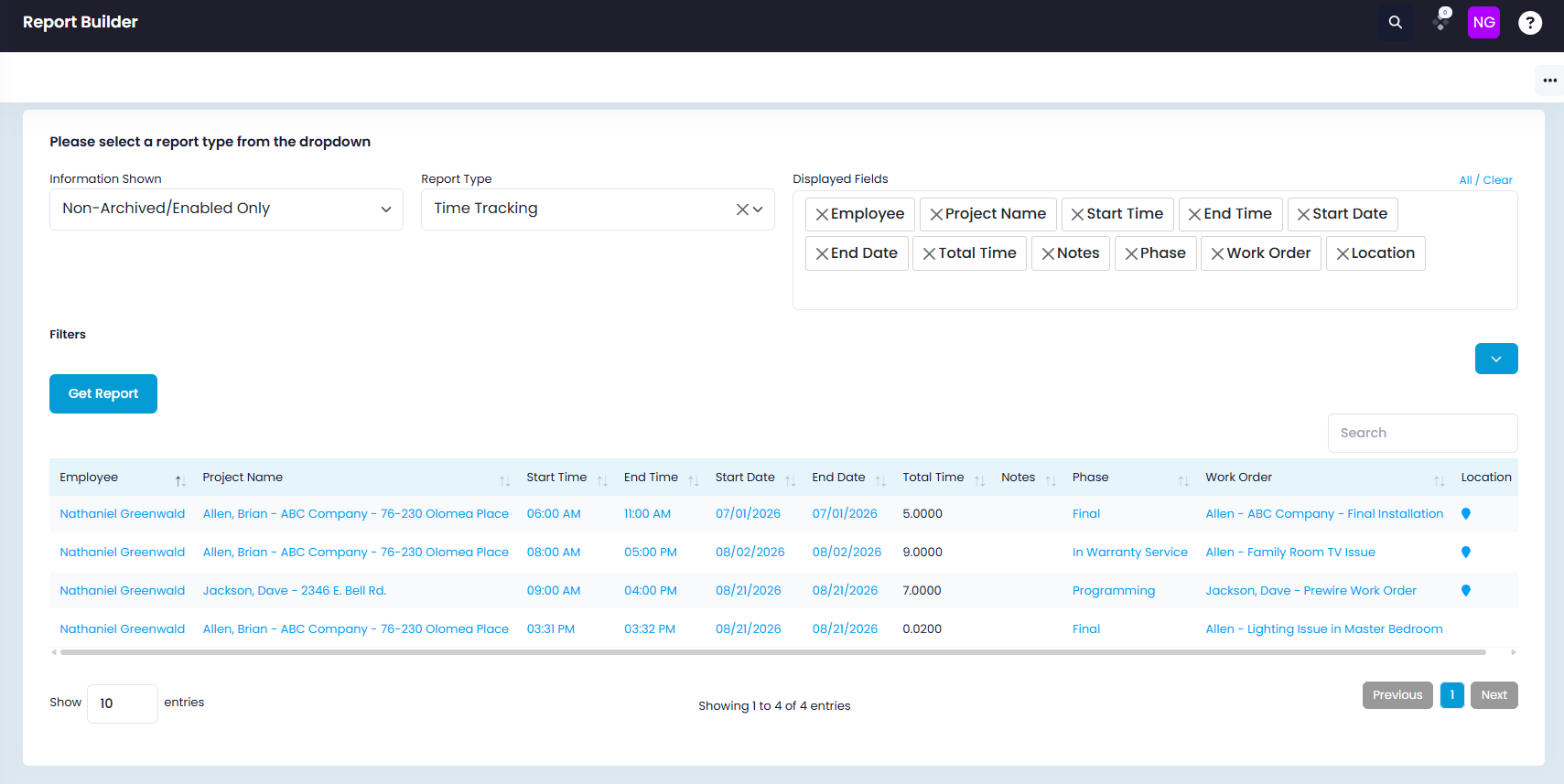This screenshot has height=784, width=1564.
Task: Click the Displayed Fields box empty input area
Action: click(1155, 291)
